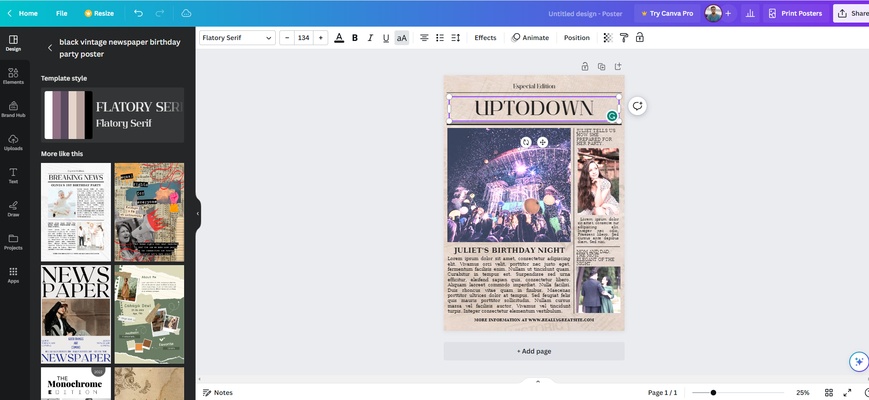Open the File menu

[62, 13]
